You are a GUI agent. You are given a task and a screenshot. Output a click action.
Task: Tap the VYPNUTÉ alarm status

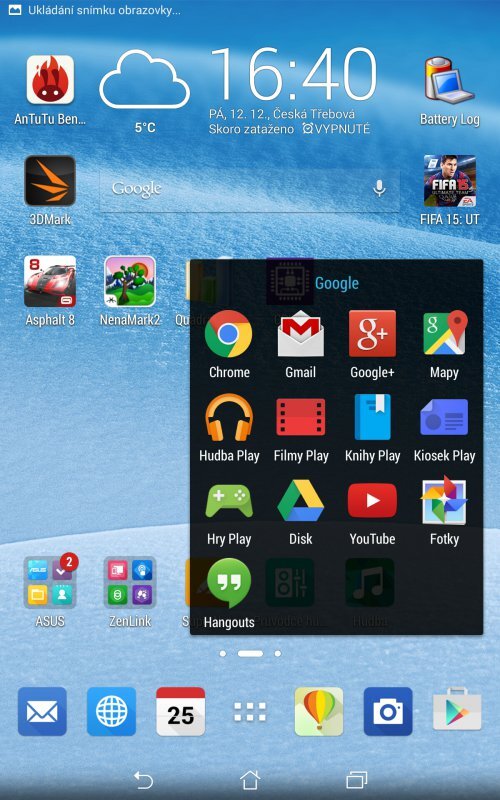[x=336, y=129]
